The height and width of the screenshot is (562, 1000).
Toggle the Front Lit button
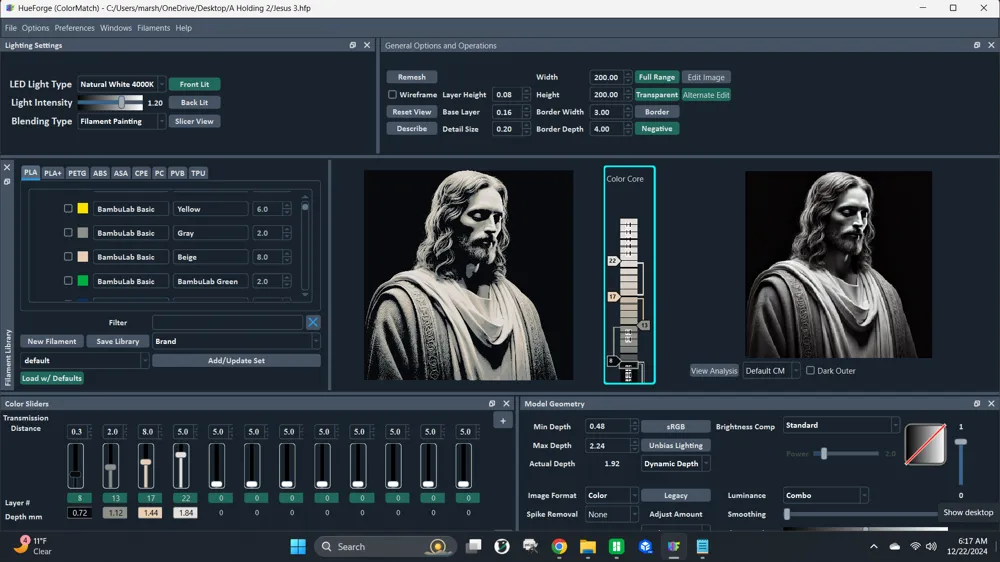click(x=195, y=84)
